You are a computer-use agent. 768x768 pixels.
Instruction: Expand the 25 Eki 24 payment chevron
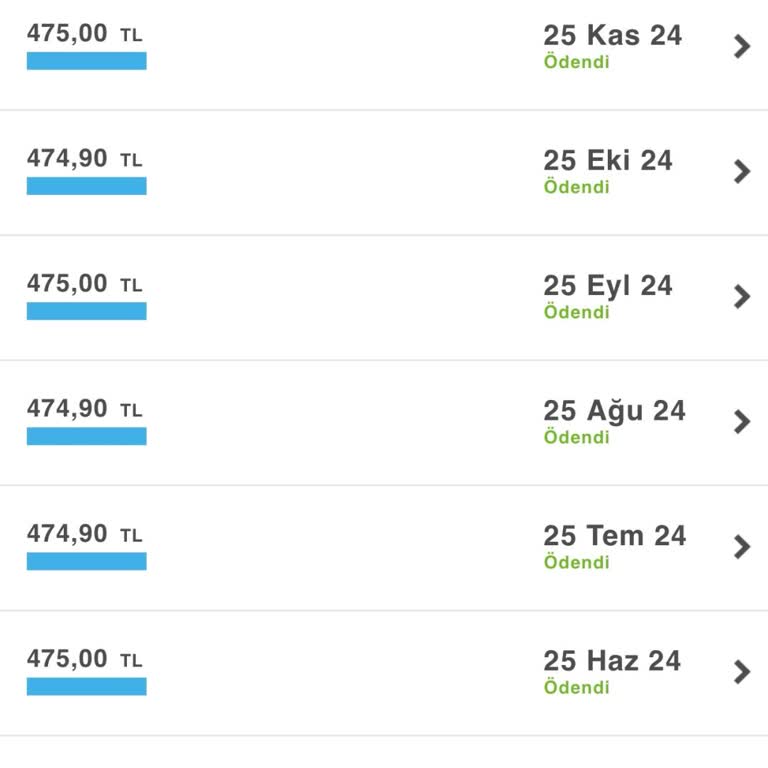pos(742,171)
